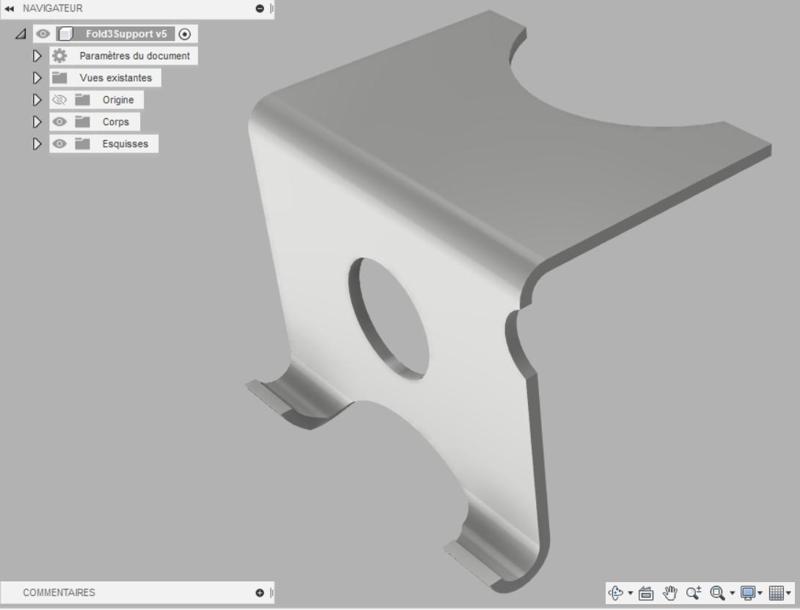Activate Fold3Support v5 radio button
Viewport: 800px width, 610px height.
click(x=185, y=34)
